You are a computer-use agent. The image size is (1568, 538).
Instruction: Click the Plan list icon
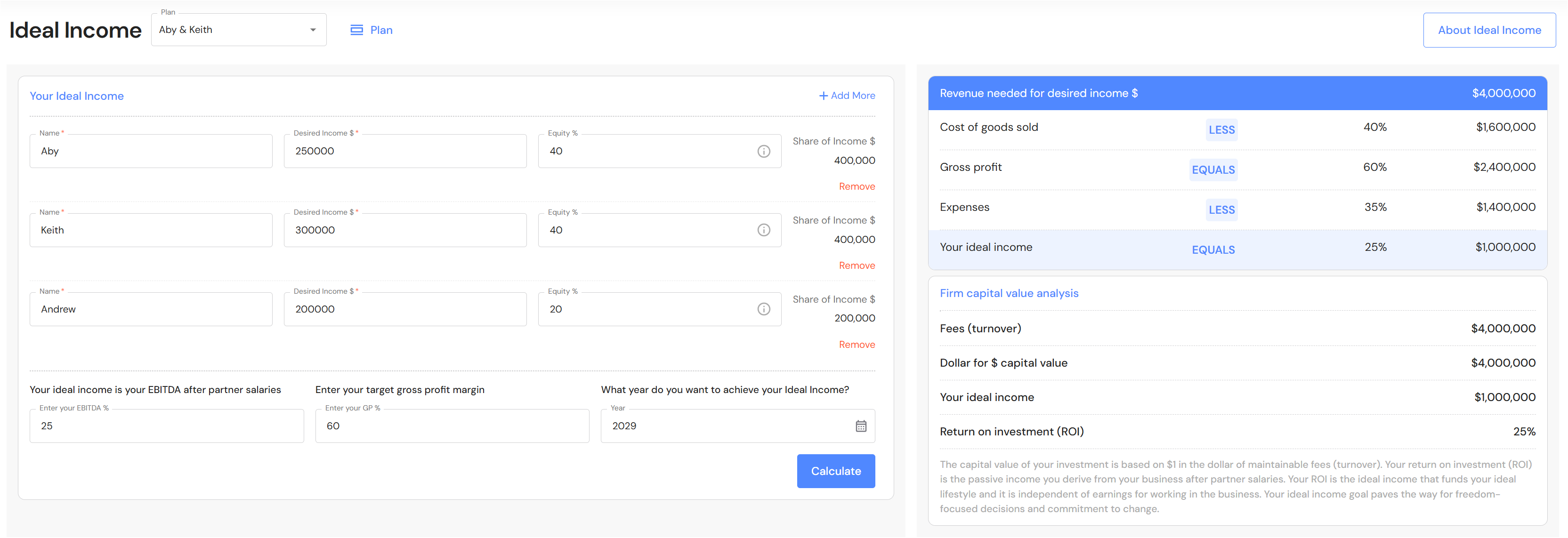pos(357,30)
